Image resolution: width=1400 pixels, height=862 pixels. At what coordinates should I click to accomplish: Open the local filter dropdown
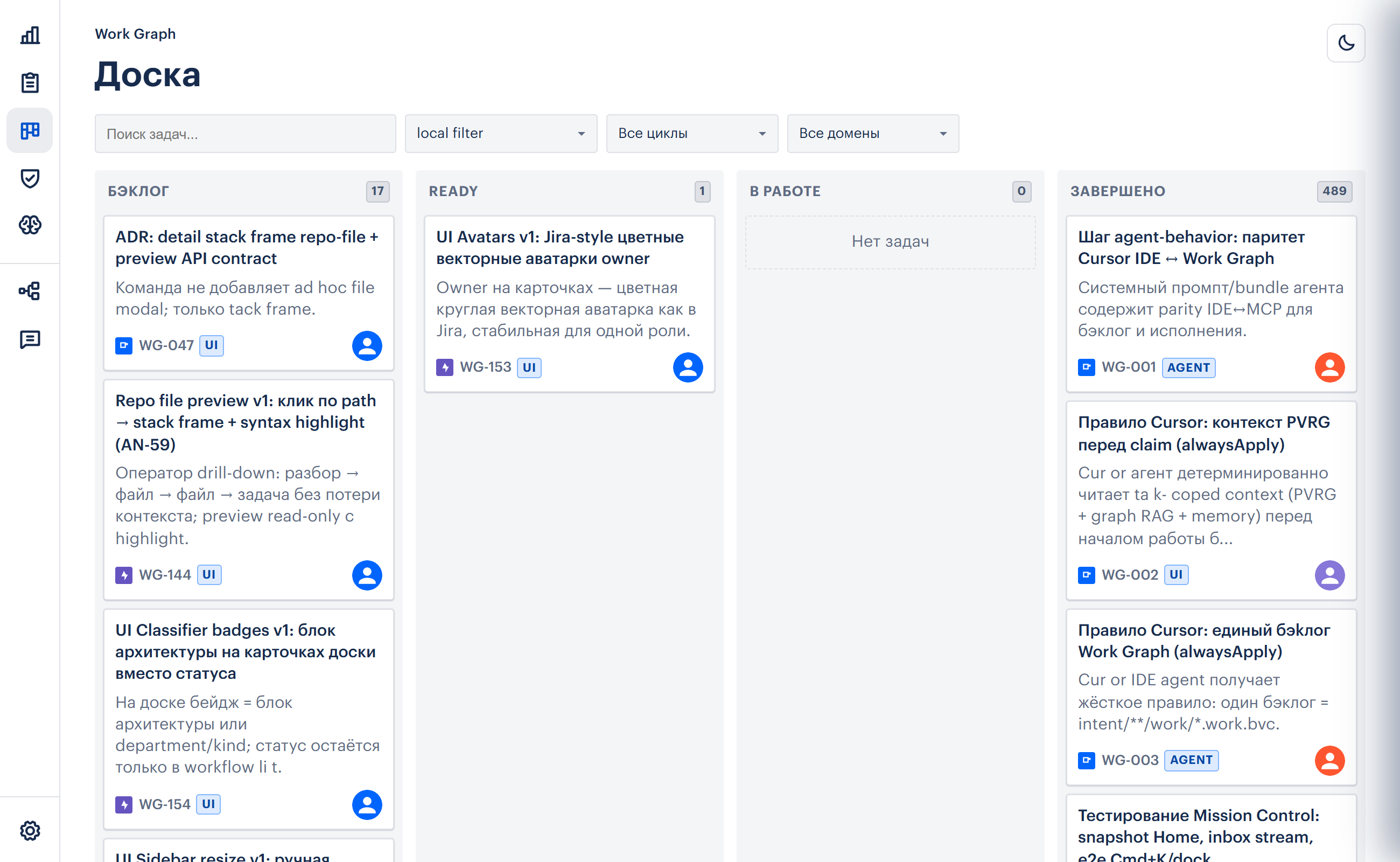click(501, 134)
